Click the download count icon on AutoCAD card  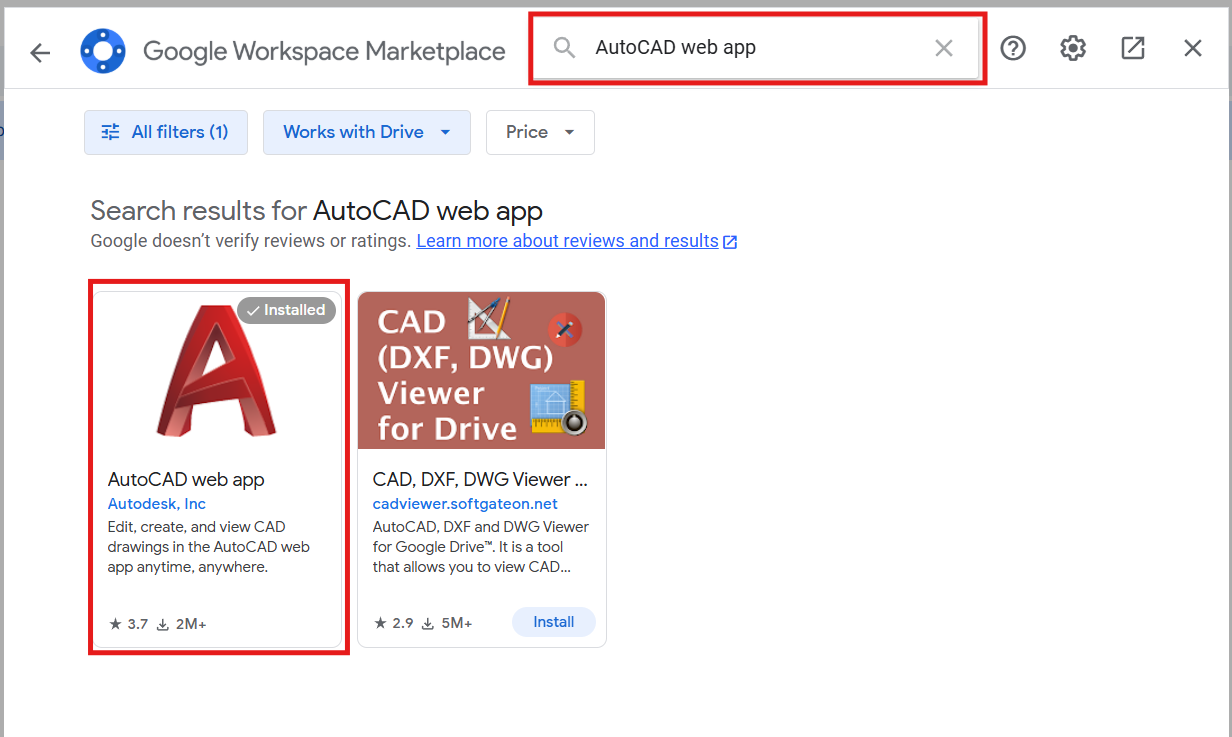click(161, 623)
